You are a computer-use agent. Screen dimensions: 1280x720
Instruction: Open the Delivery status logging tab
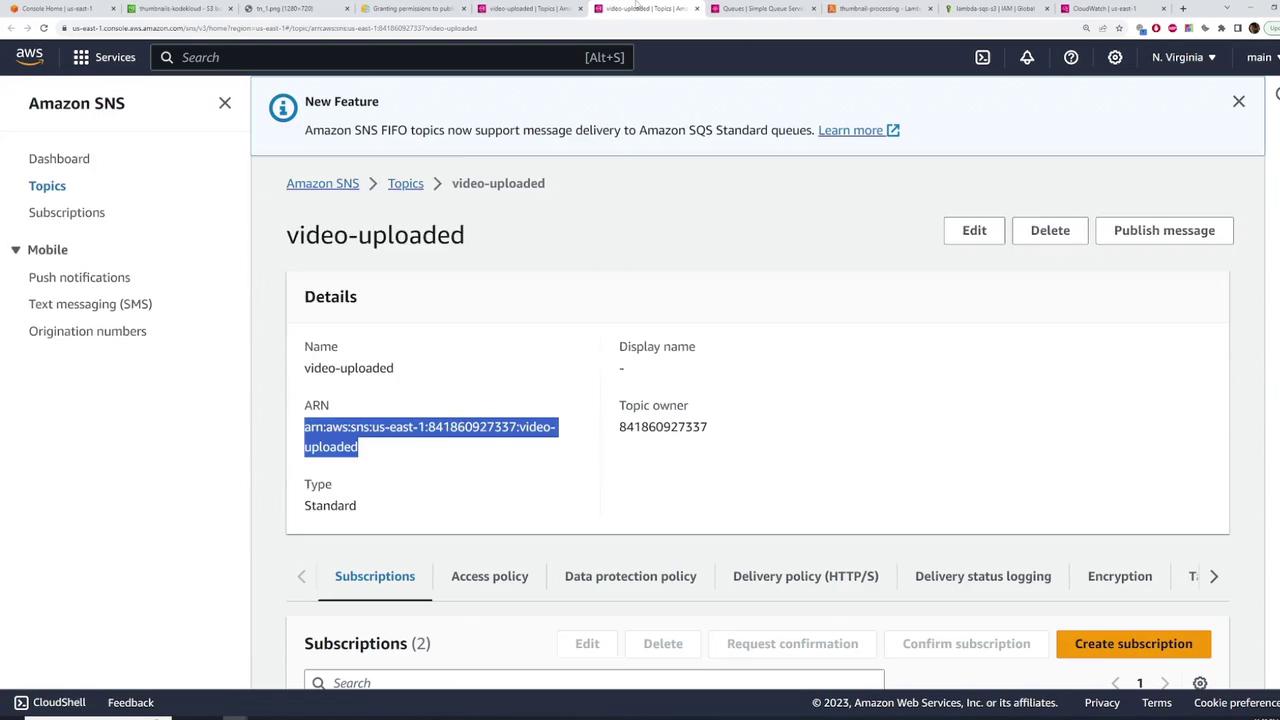point(983,576)
